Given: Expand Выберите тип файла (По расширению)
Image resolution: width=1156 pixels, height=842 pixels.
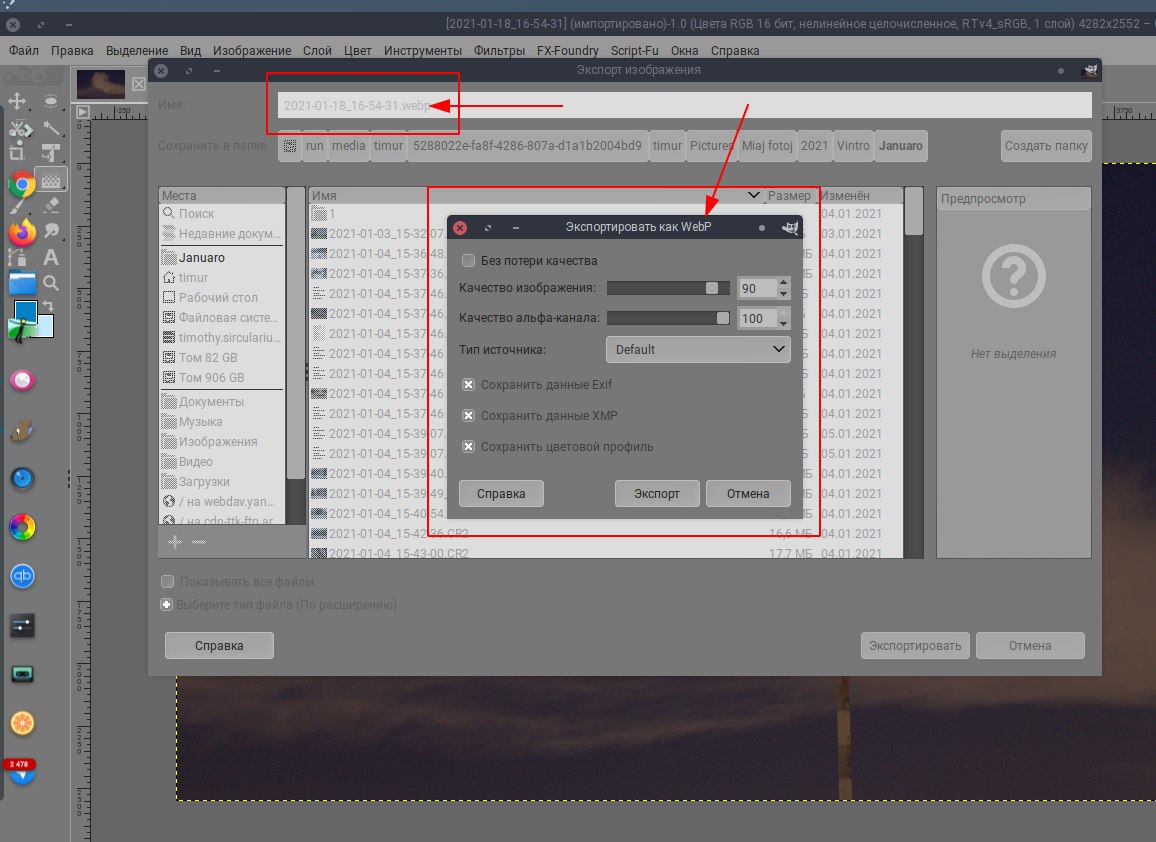Looking at the screenshot, I should (x=167, y=605).
